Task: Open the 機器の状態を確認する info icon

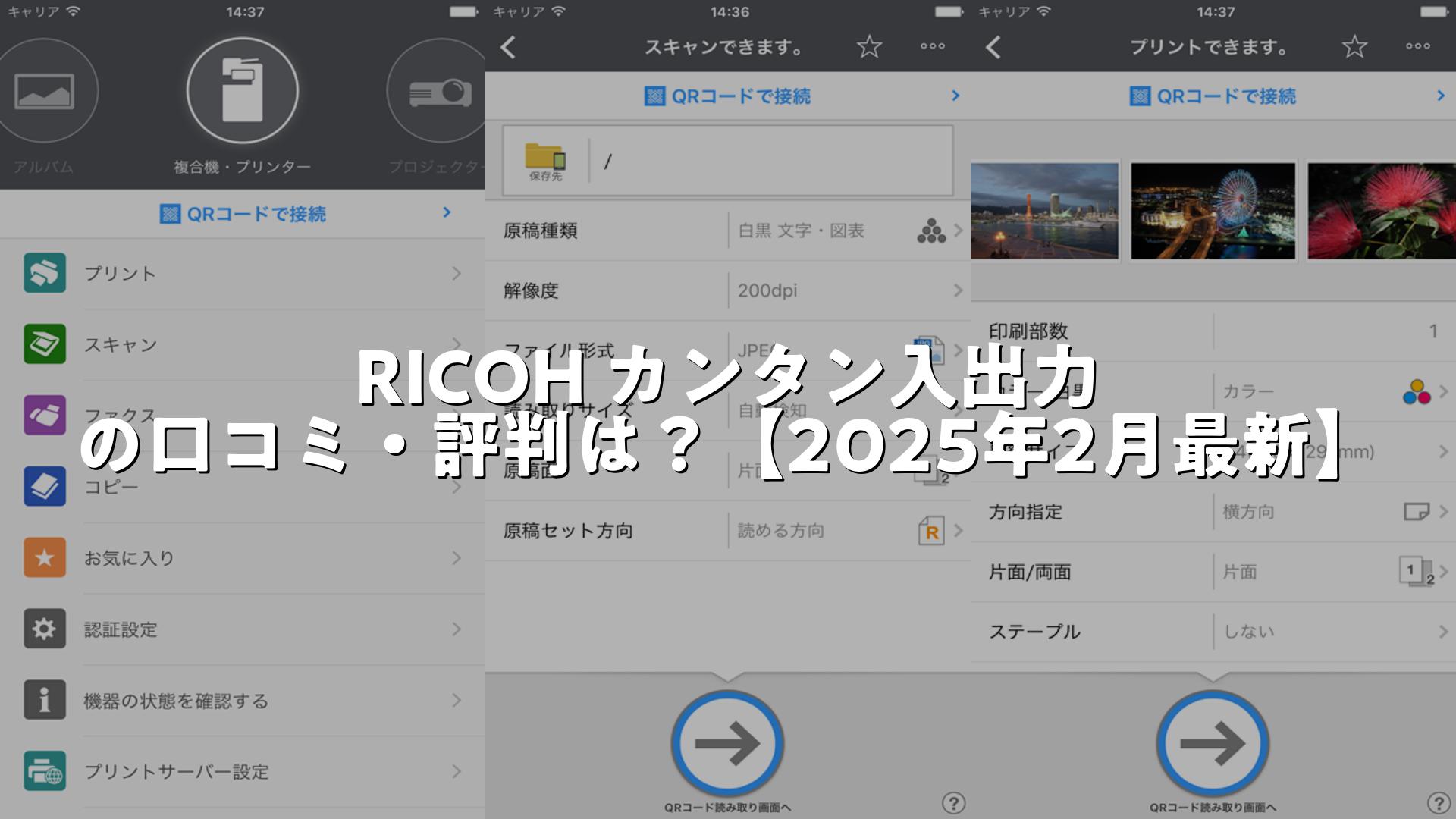Action: tap(45, 699)
